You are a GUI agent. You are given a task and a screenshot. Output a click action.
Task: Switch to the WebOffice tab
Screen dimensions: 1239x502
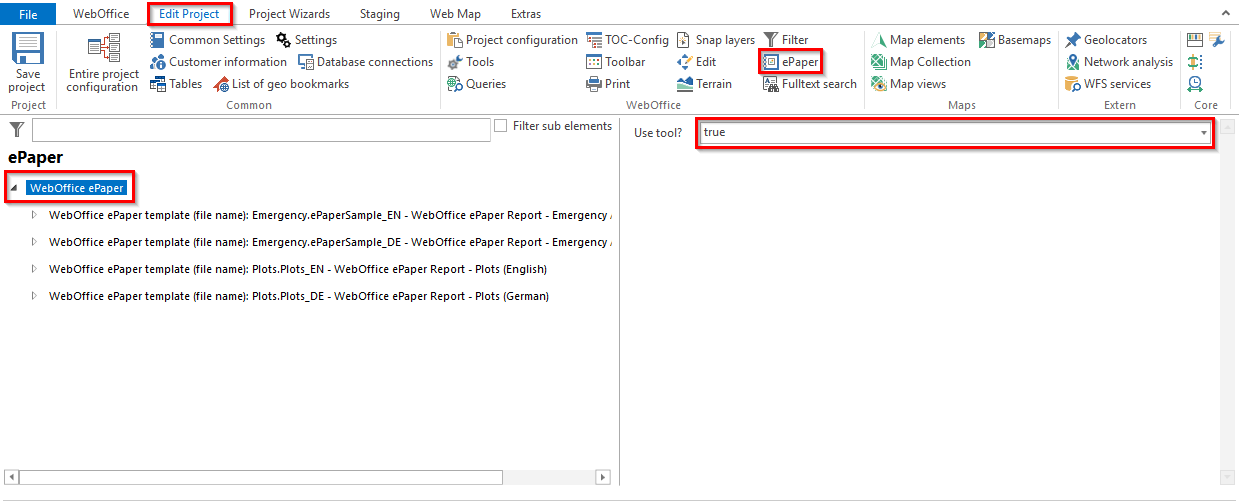pyautogui.click(x=101, y=14)
